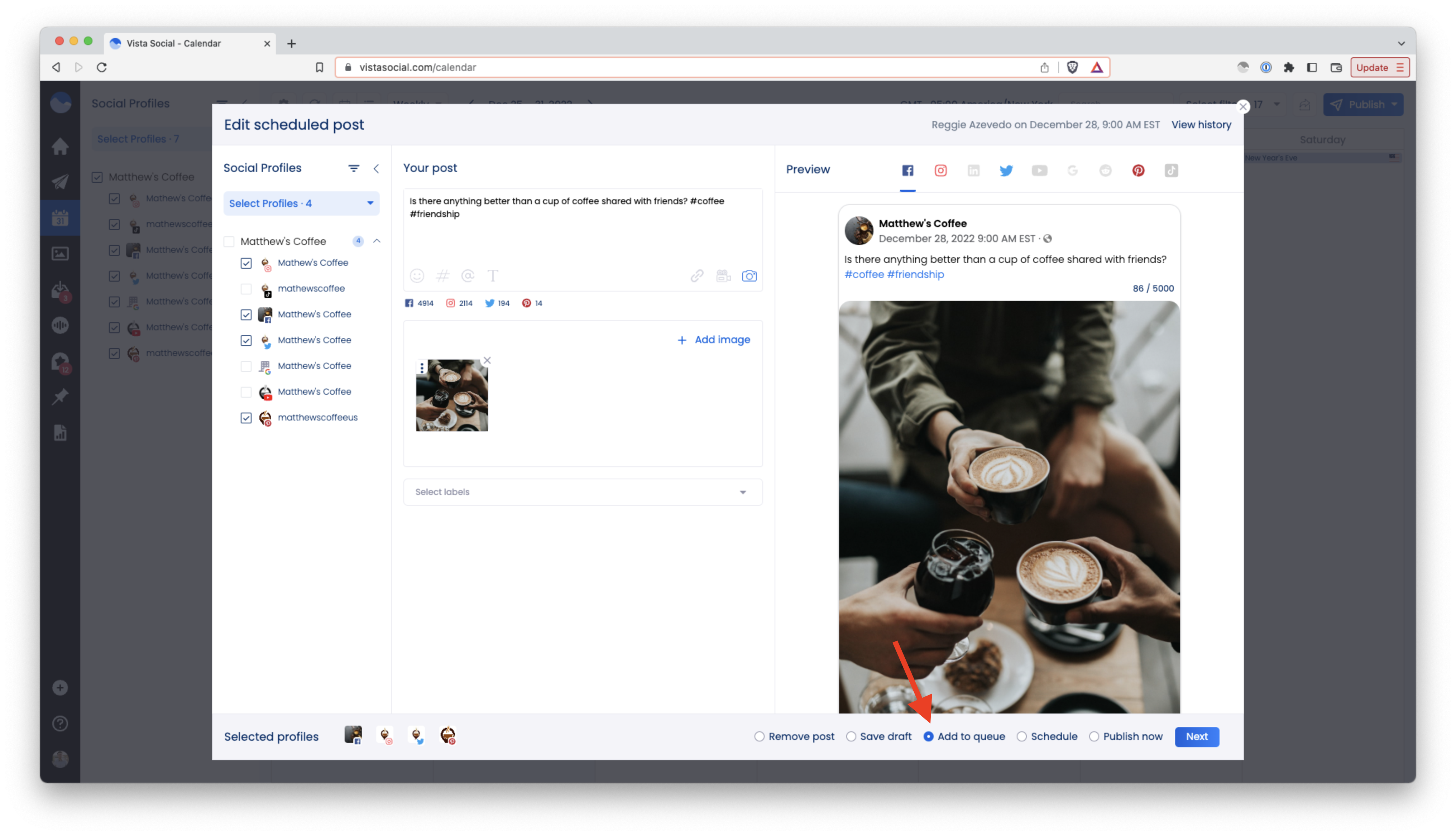Toggle the Matthew's Coffee group checkbox
This screenshot has width=1456, height=836.
[229, 242]
